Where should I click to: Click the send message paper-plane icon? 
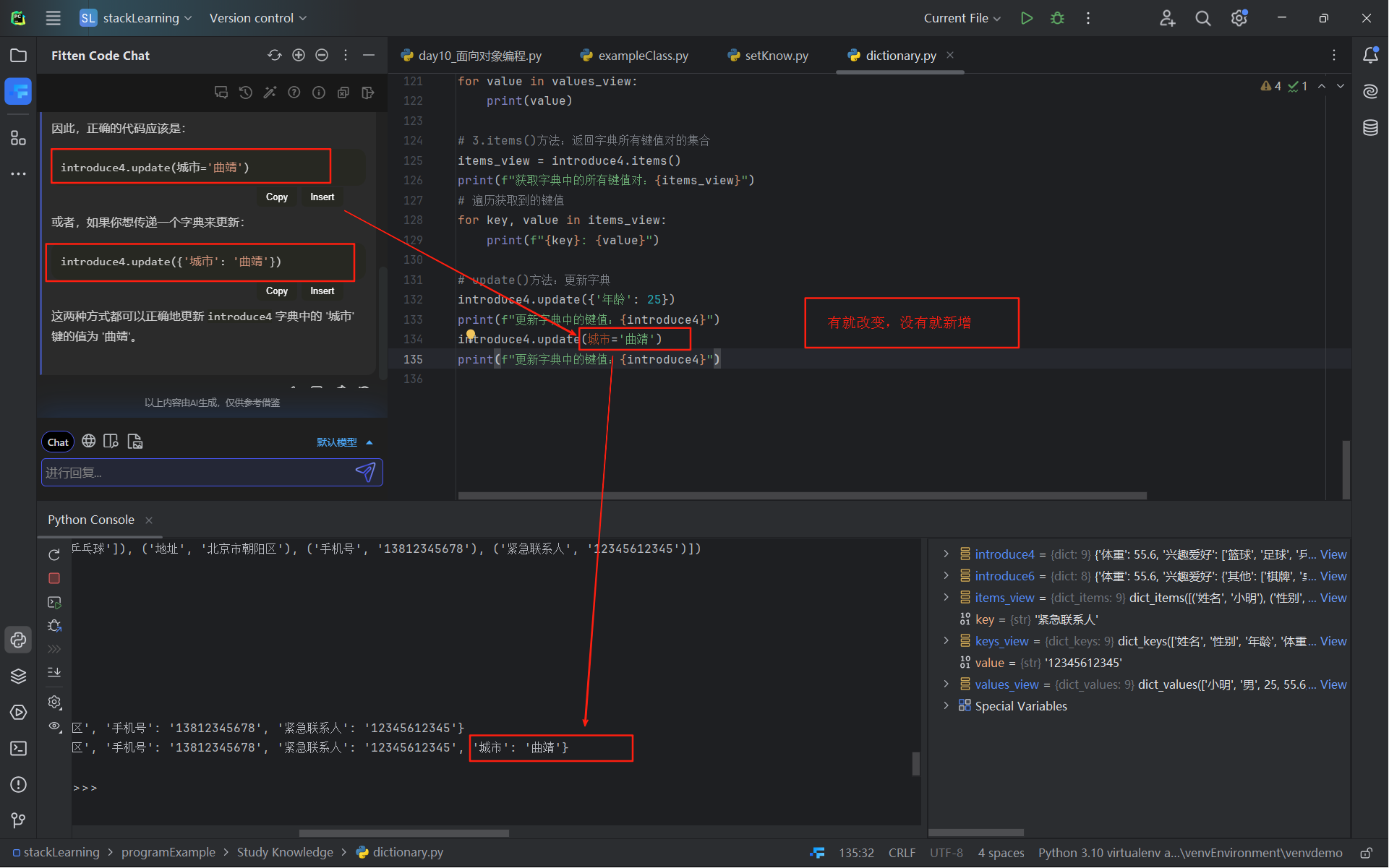point(365,472)
